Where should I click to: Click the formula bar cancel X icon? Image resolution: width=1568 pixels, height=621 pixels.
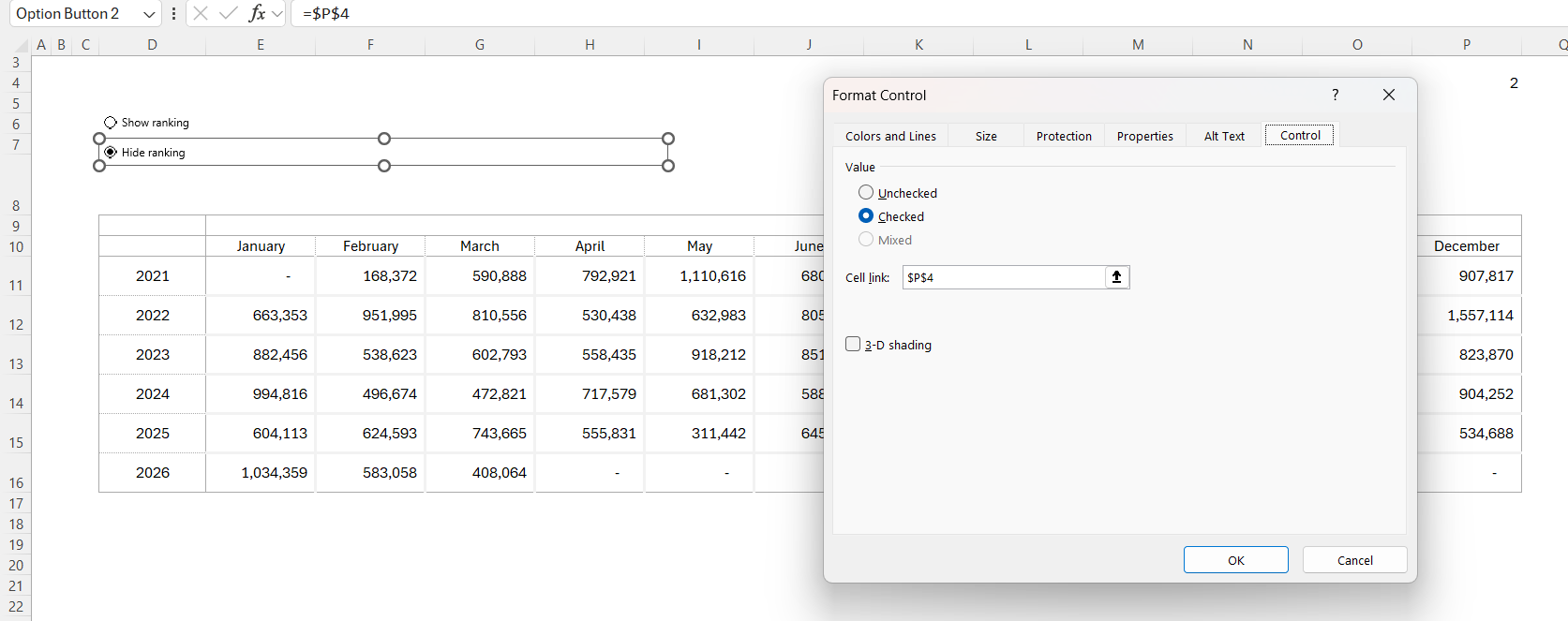[x=201, y=13]
